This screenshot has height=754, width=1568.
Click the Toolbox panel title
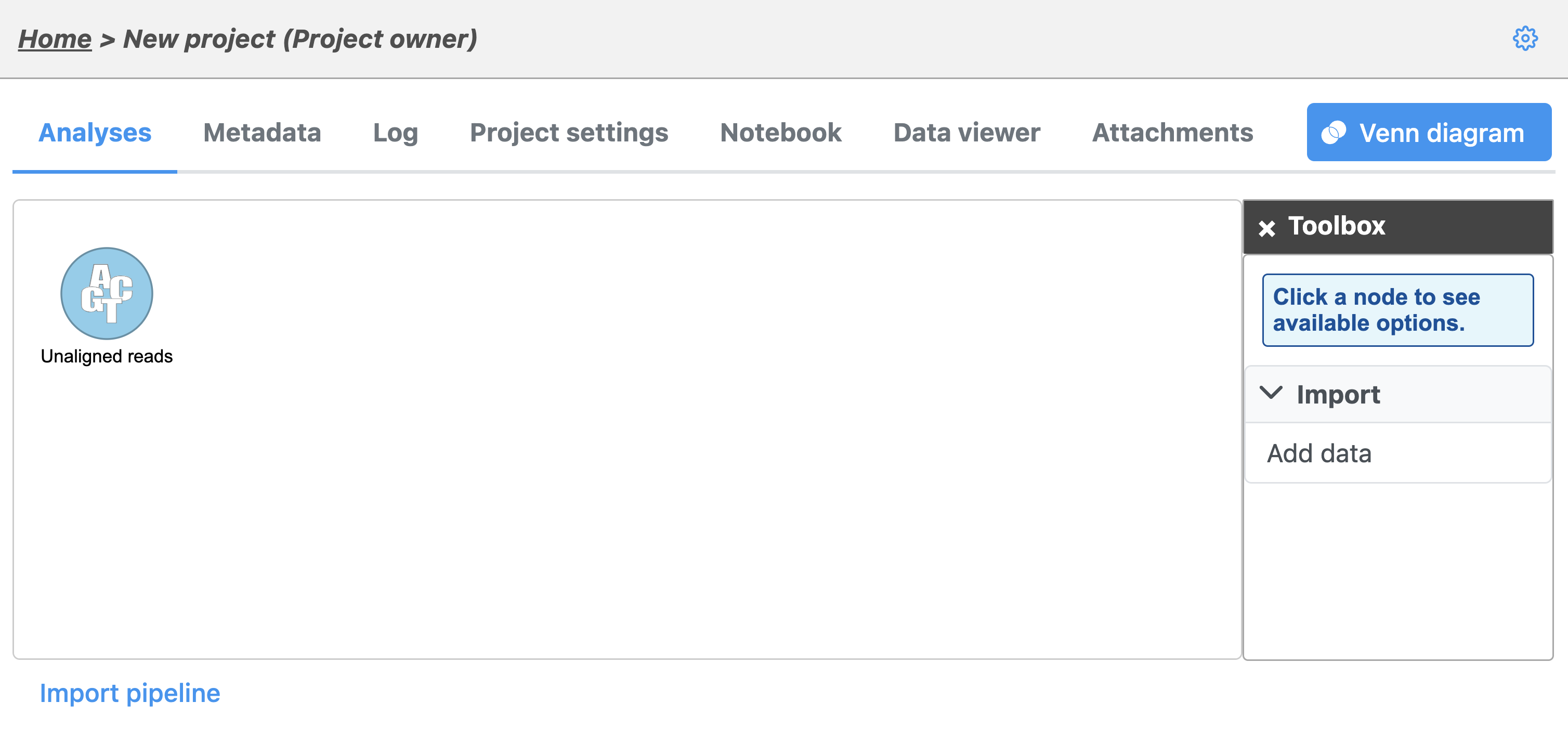1336,226
